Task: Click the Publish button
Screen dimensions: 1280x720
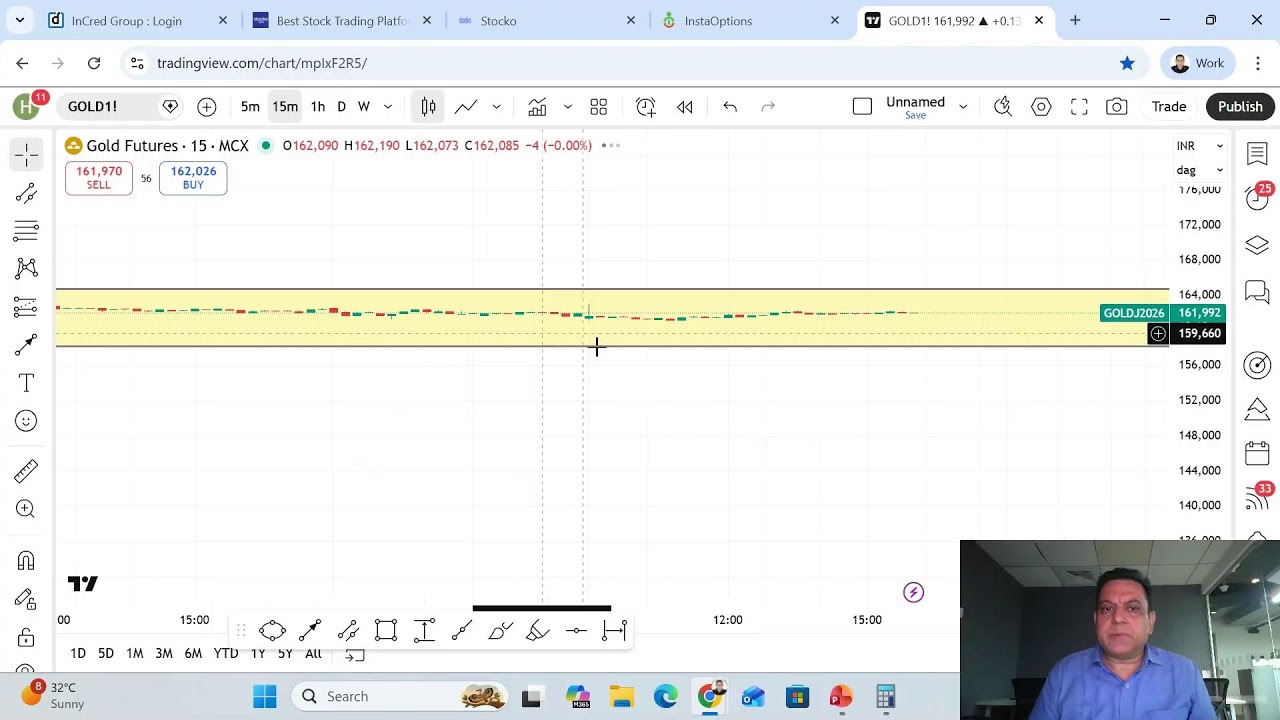Action: point(1240,107)
